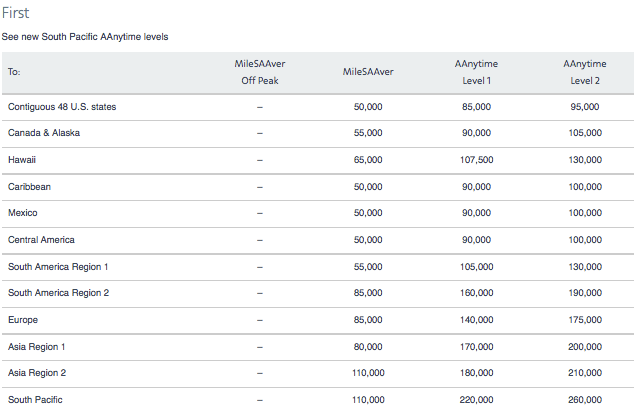Select South America Region 1 row
634x413 pixels.
coord(317,267)
